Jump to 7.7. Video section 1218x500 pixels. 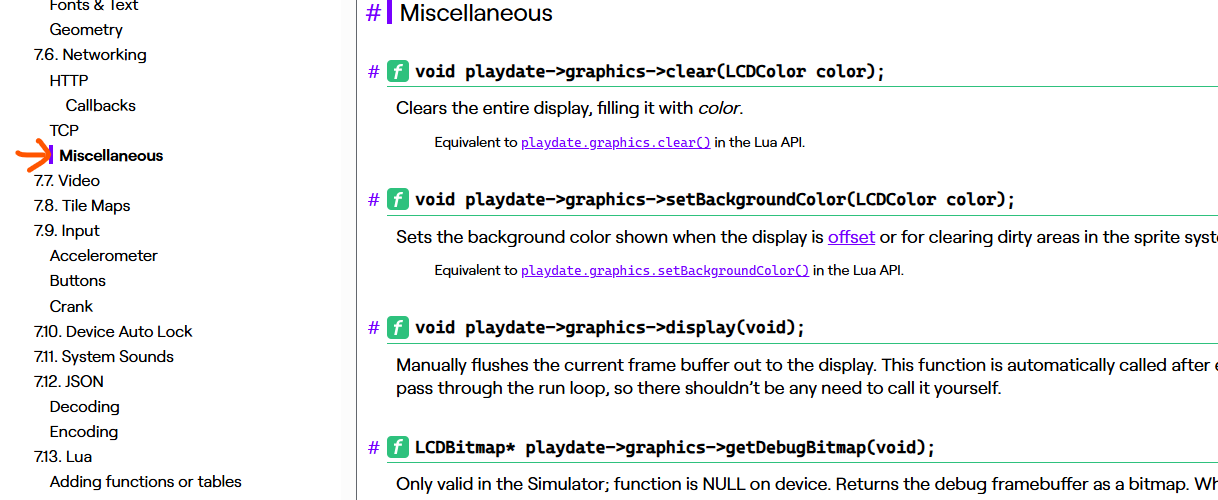pyautogui.click(x=67, y=181)
